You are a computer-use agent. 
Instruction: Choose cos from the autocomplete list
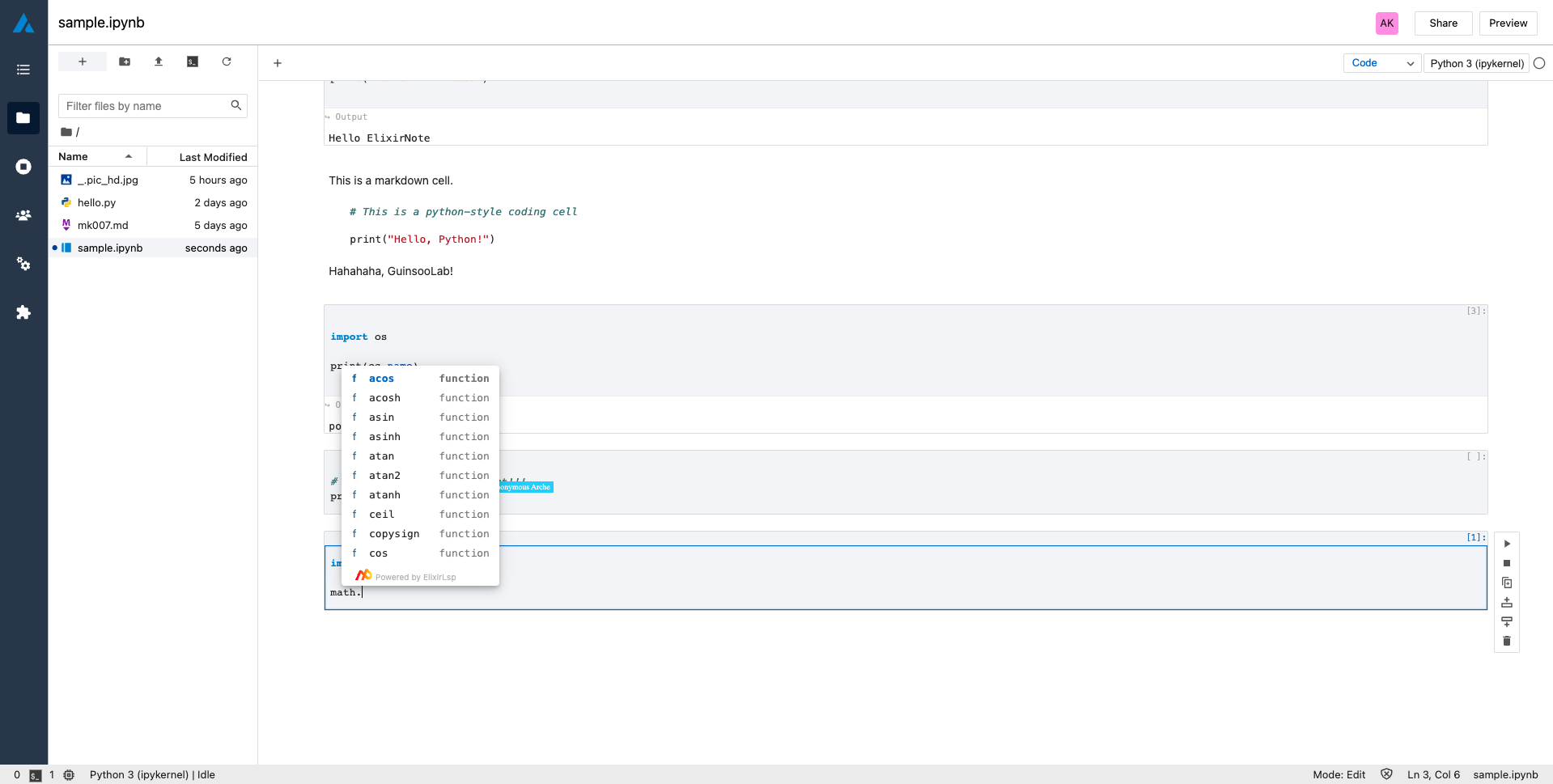point(420,553)
